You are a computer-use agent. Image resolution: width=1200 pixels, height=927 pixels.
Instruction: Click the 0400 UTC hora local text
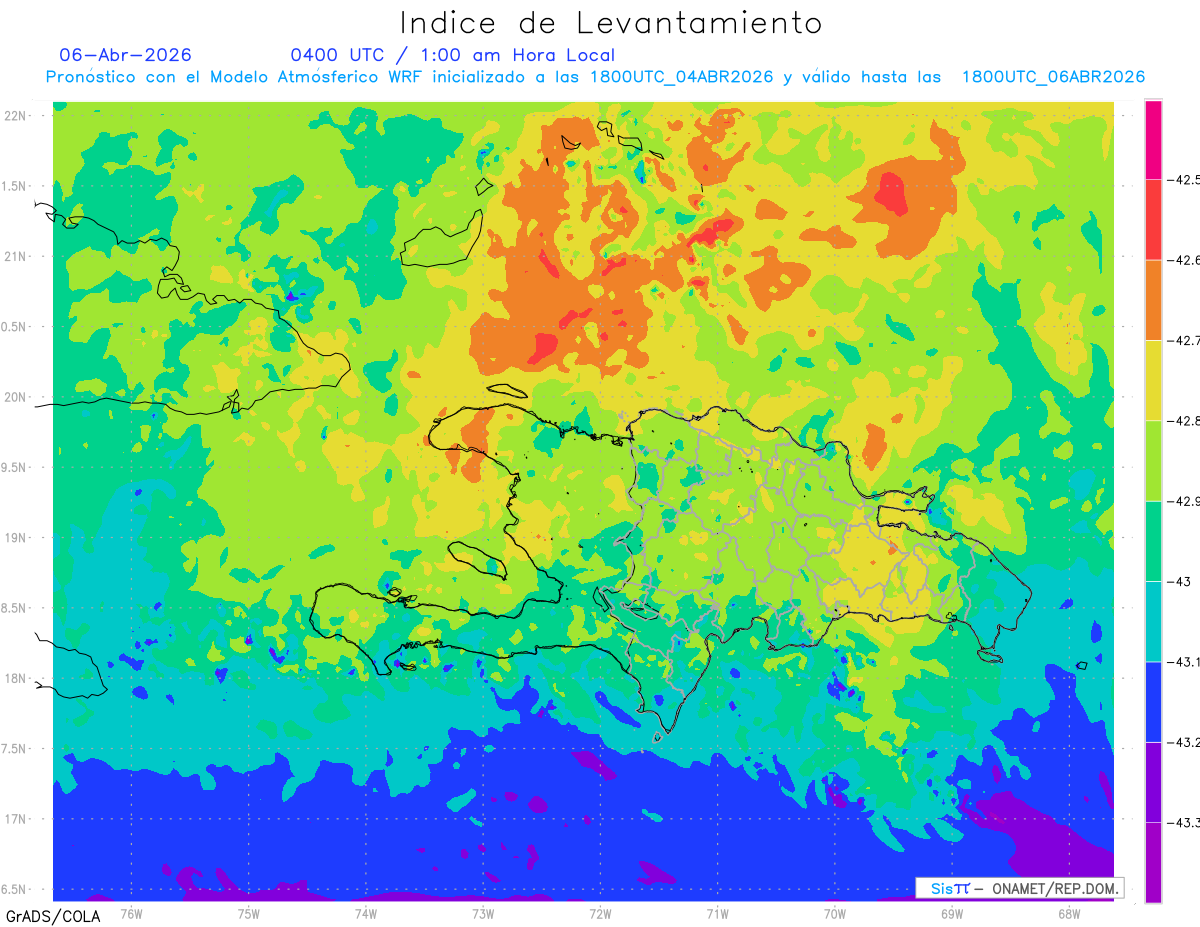point(452,55)
